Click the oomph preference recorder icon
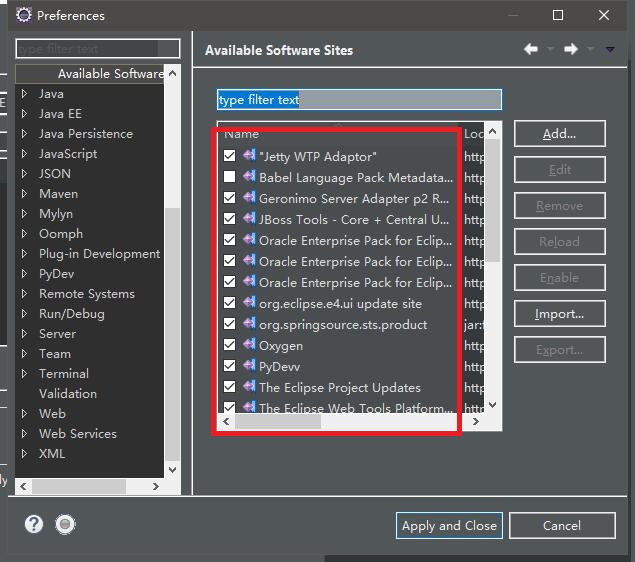 coord(65,524)
